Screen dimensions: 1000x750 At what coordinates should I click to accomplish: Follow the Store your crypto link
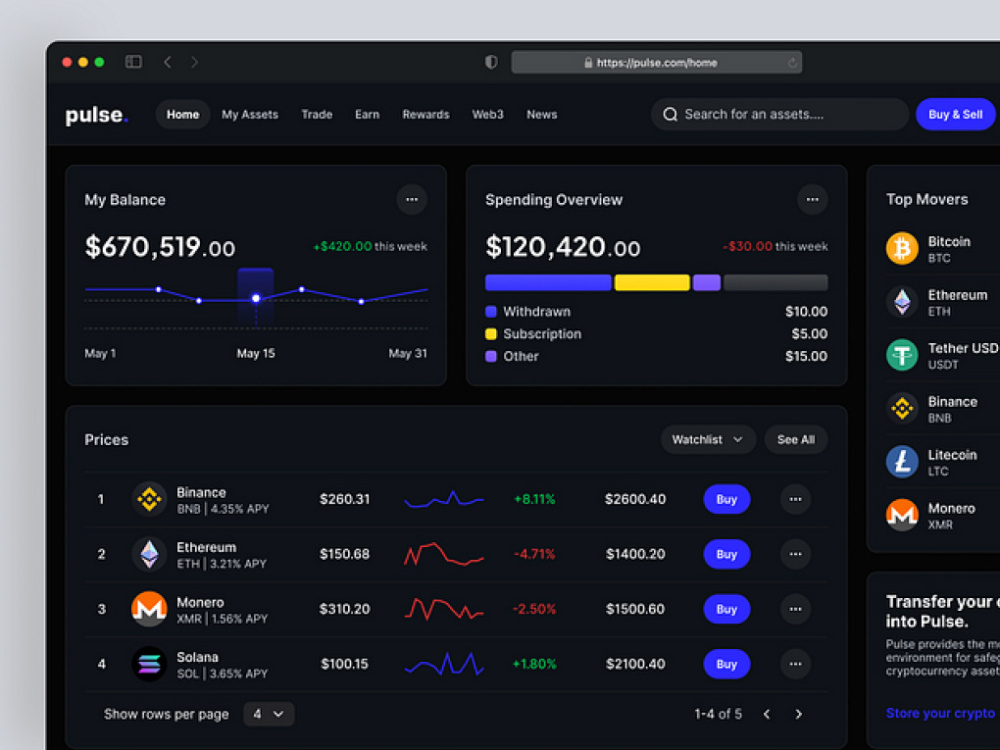point(941,713)
